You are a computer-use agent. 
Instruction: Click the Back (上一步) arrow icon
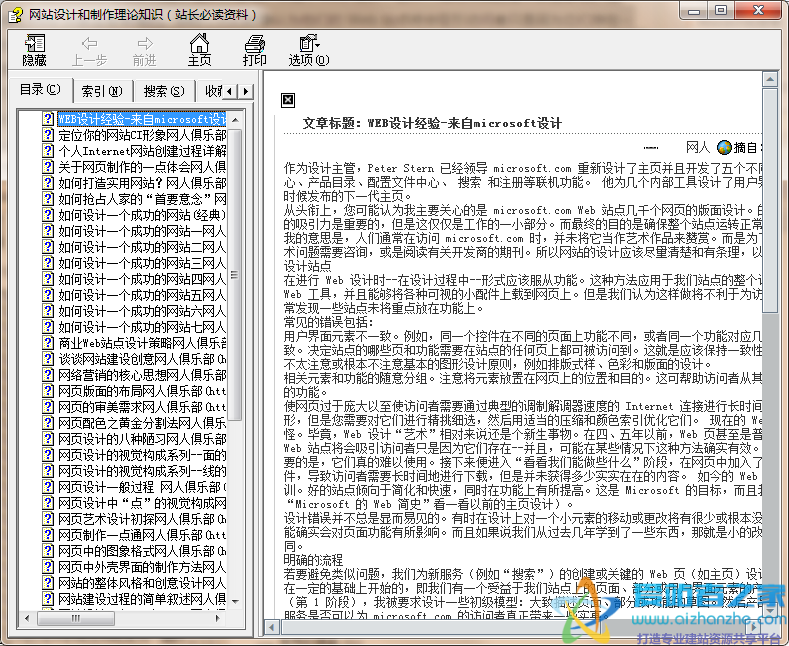tap(89, 44)
